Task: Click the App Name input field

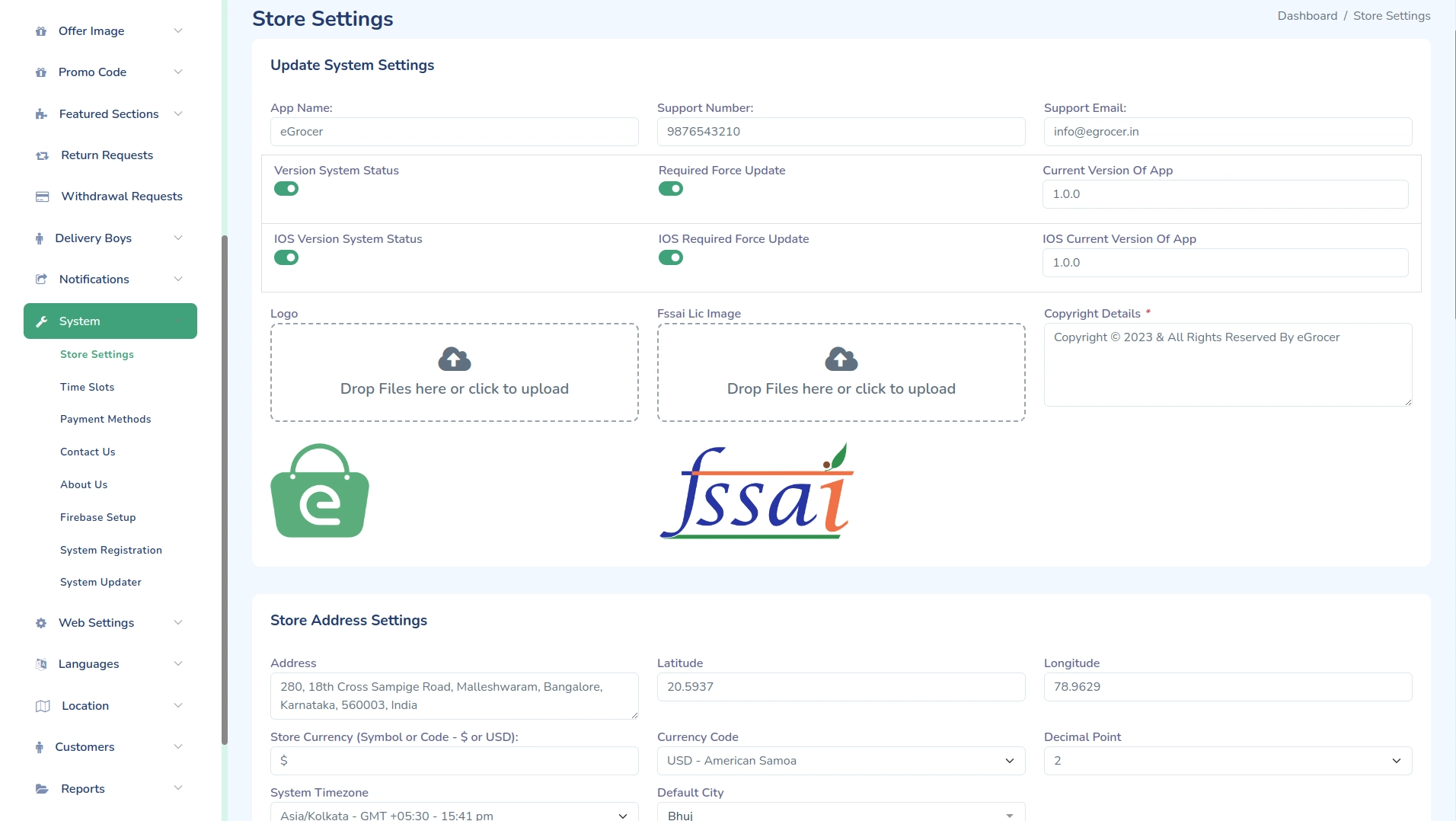Action: (455, 132)
